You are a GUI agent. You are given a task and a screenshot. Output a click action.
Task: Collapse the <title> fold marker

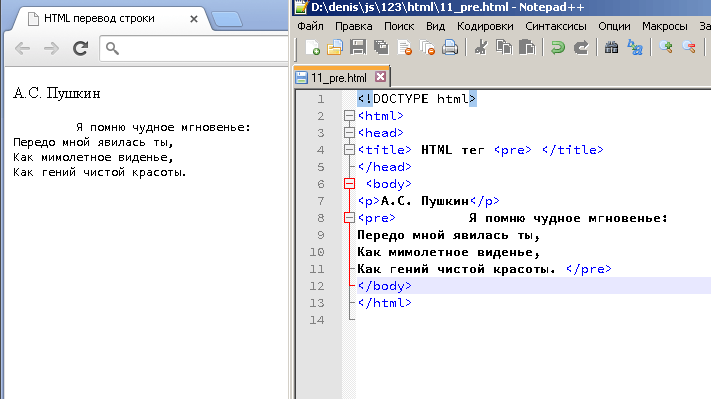(349, 150)
